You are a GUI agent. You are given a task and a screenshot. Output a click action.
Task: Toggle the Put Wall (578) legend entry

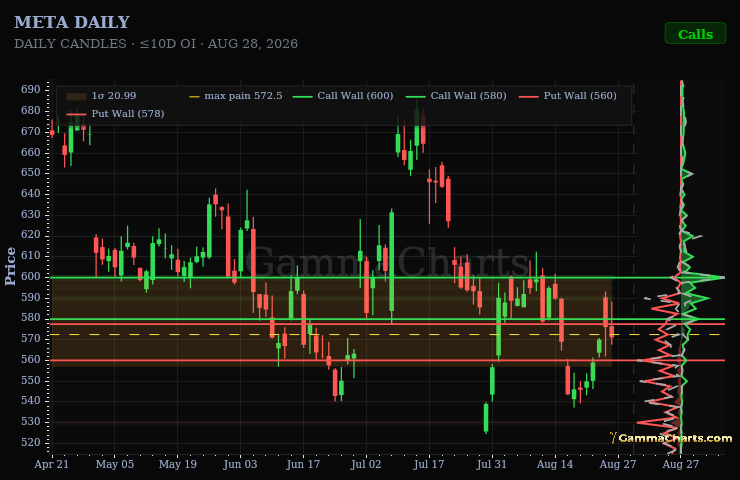[116, 114]
